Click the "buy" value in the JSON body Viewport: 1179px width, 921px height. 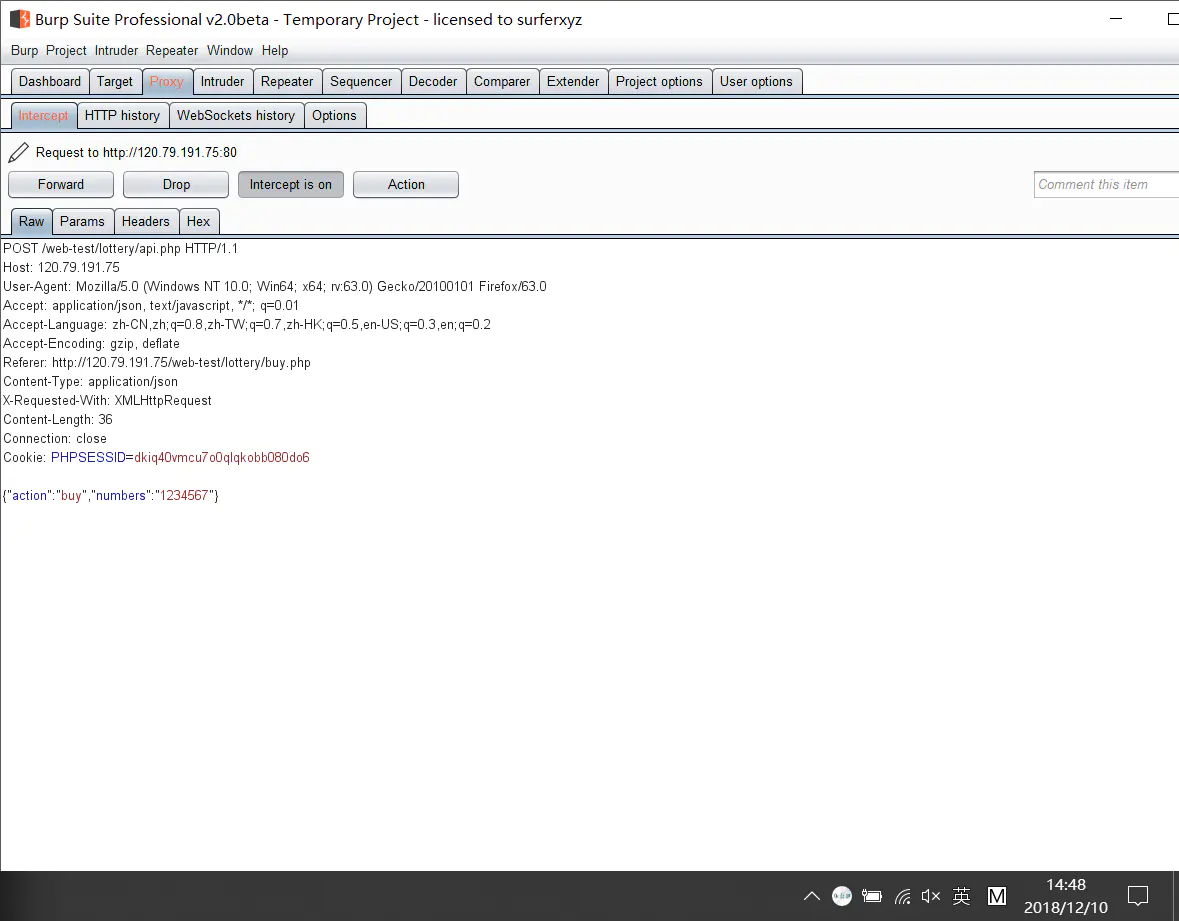click(x=71, y=495)
